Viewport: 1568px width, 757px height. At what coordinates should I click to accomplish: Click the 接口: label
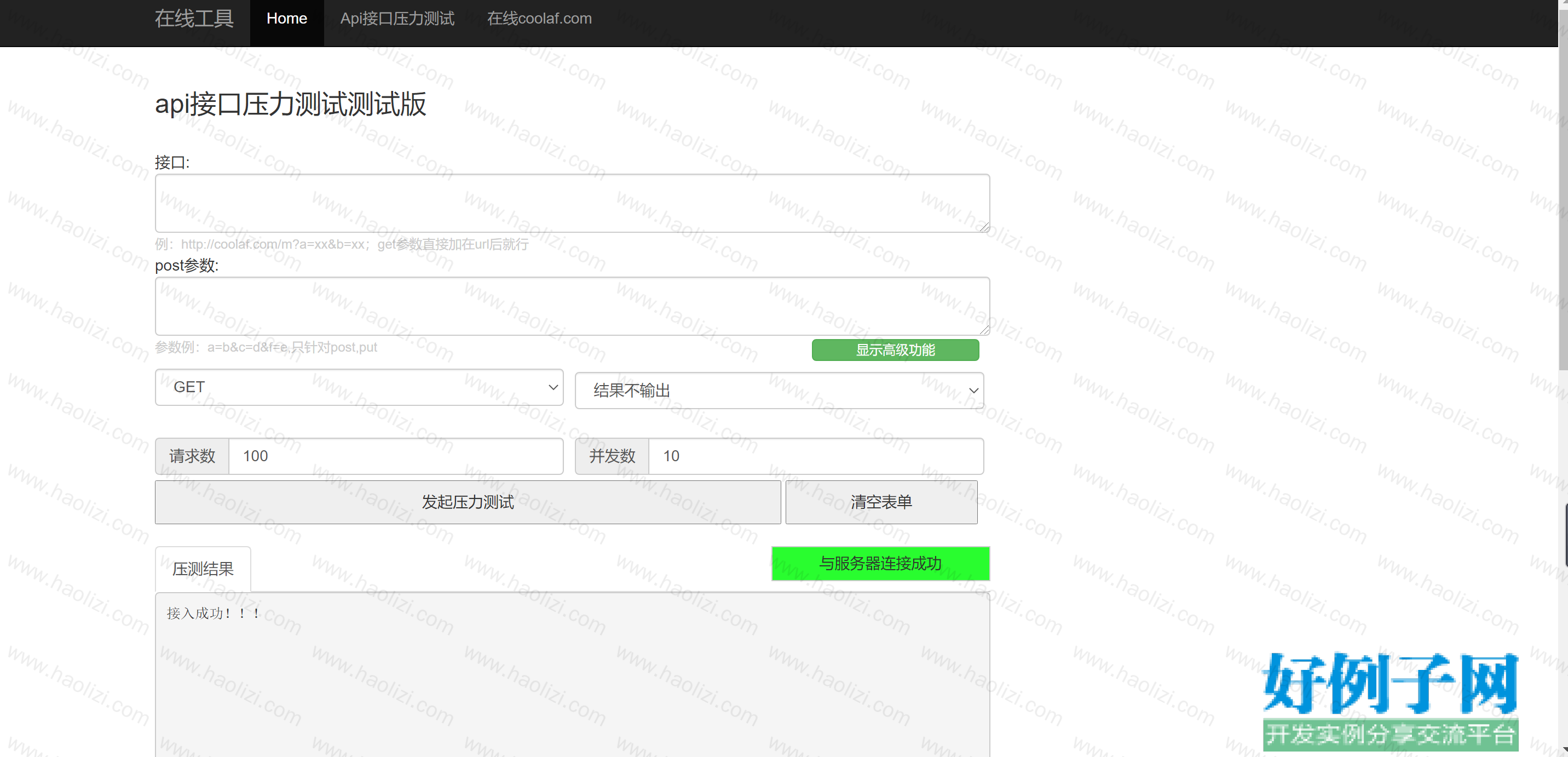click(172, 163)
